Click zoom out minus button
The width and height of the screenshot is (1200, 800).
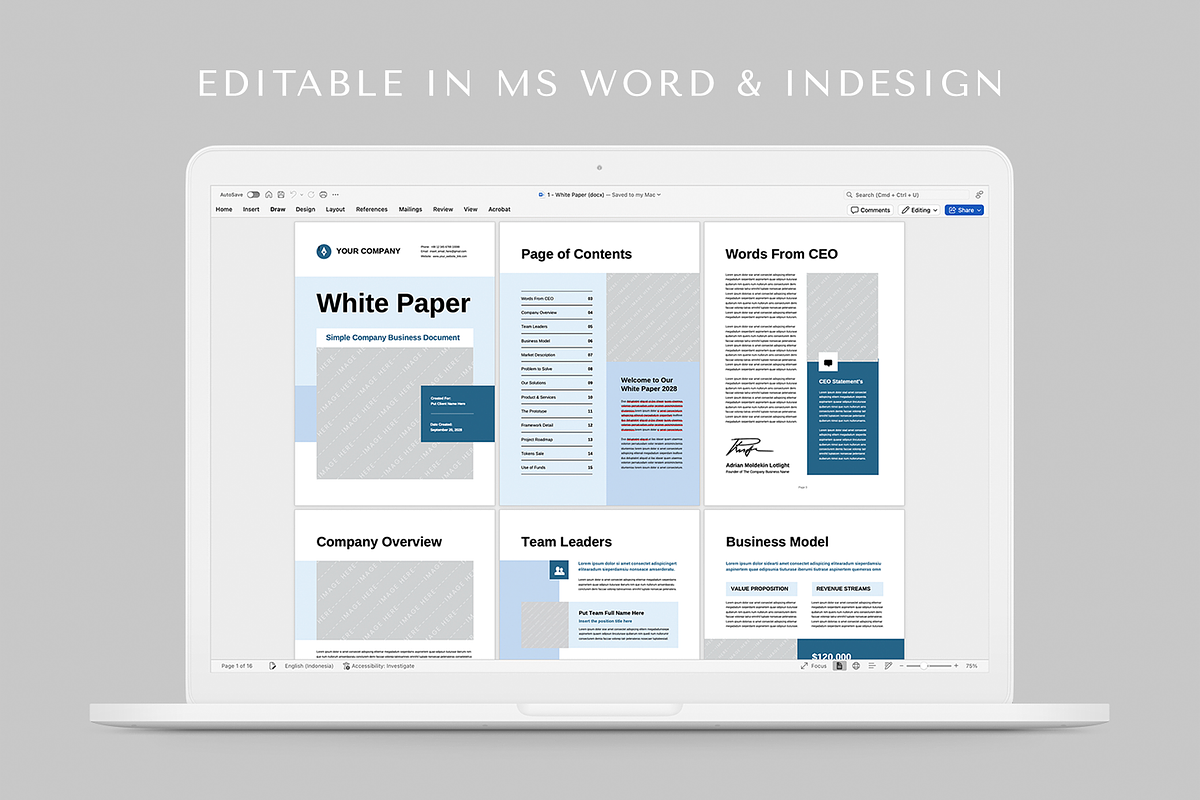(902, 666)
